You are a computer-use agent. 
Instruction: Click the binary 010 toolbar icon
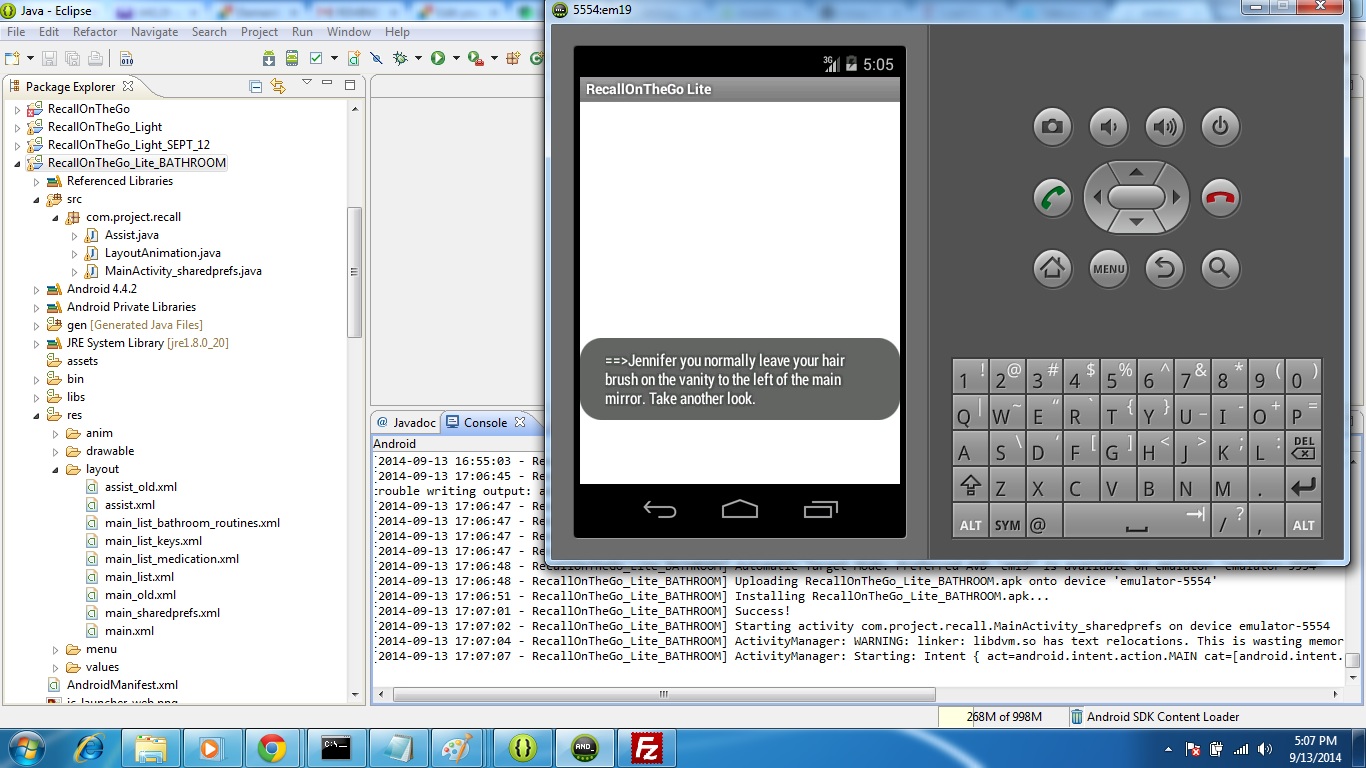(126, 58)
